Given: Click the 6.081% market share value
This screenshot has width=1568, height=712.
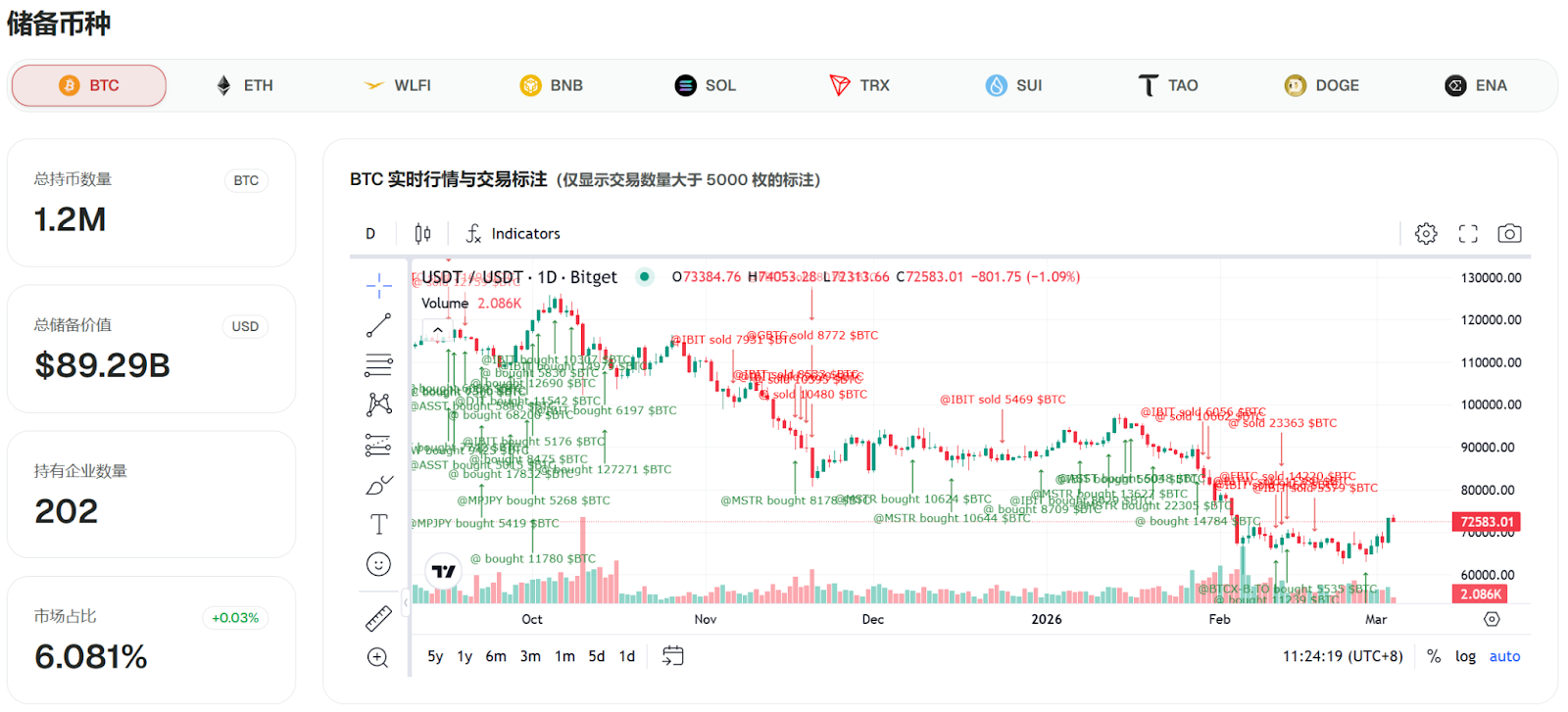Looking at the screenshot, I should click(90, 656).
